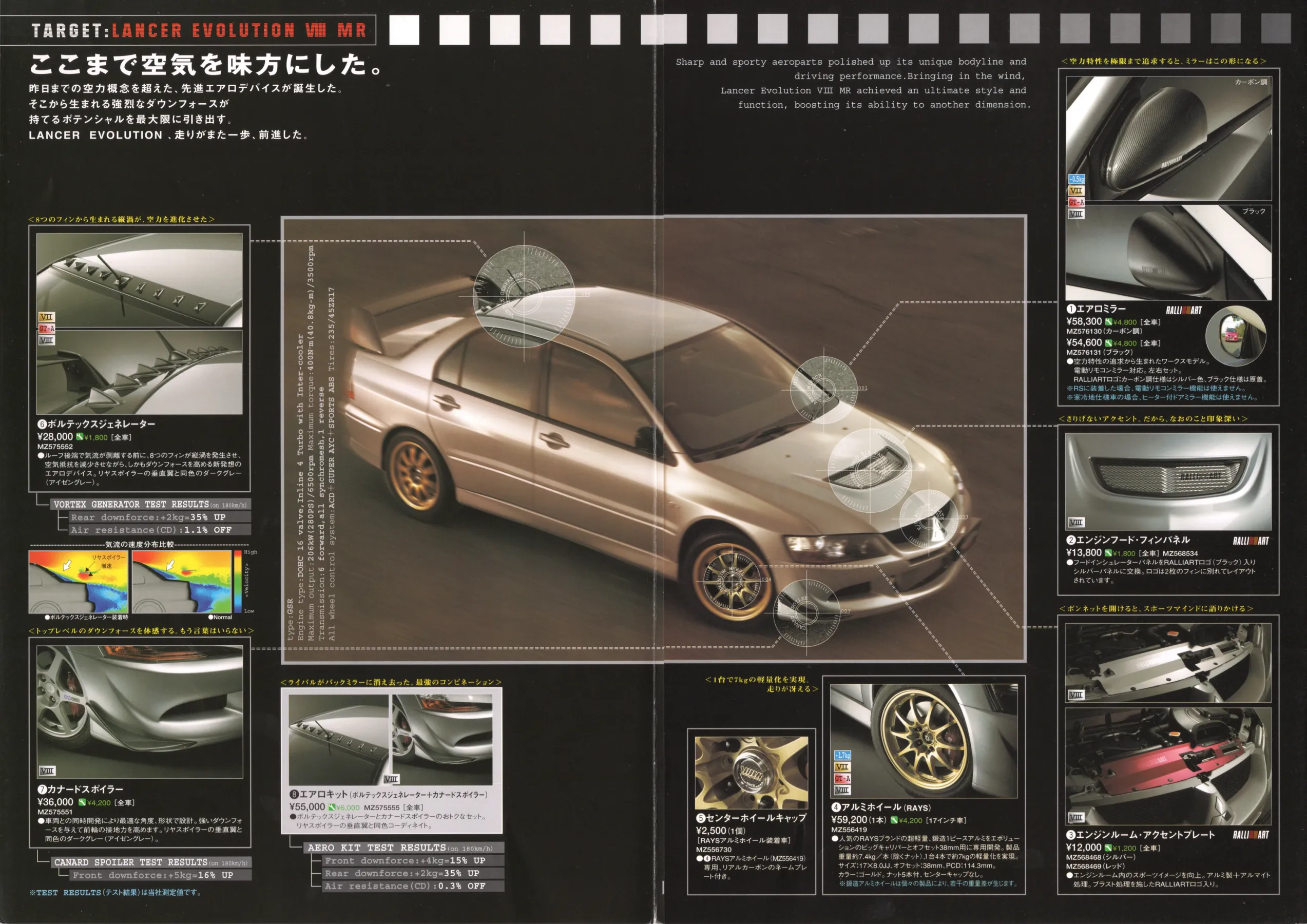Click the heading ①エアロミラー

(1097, 309)
